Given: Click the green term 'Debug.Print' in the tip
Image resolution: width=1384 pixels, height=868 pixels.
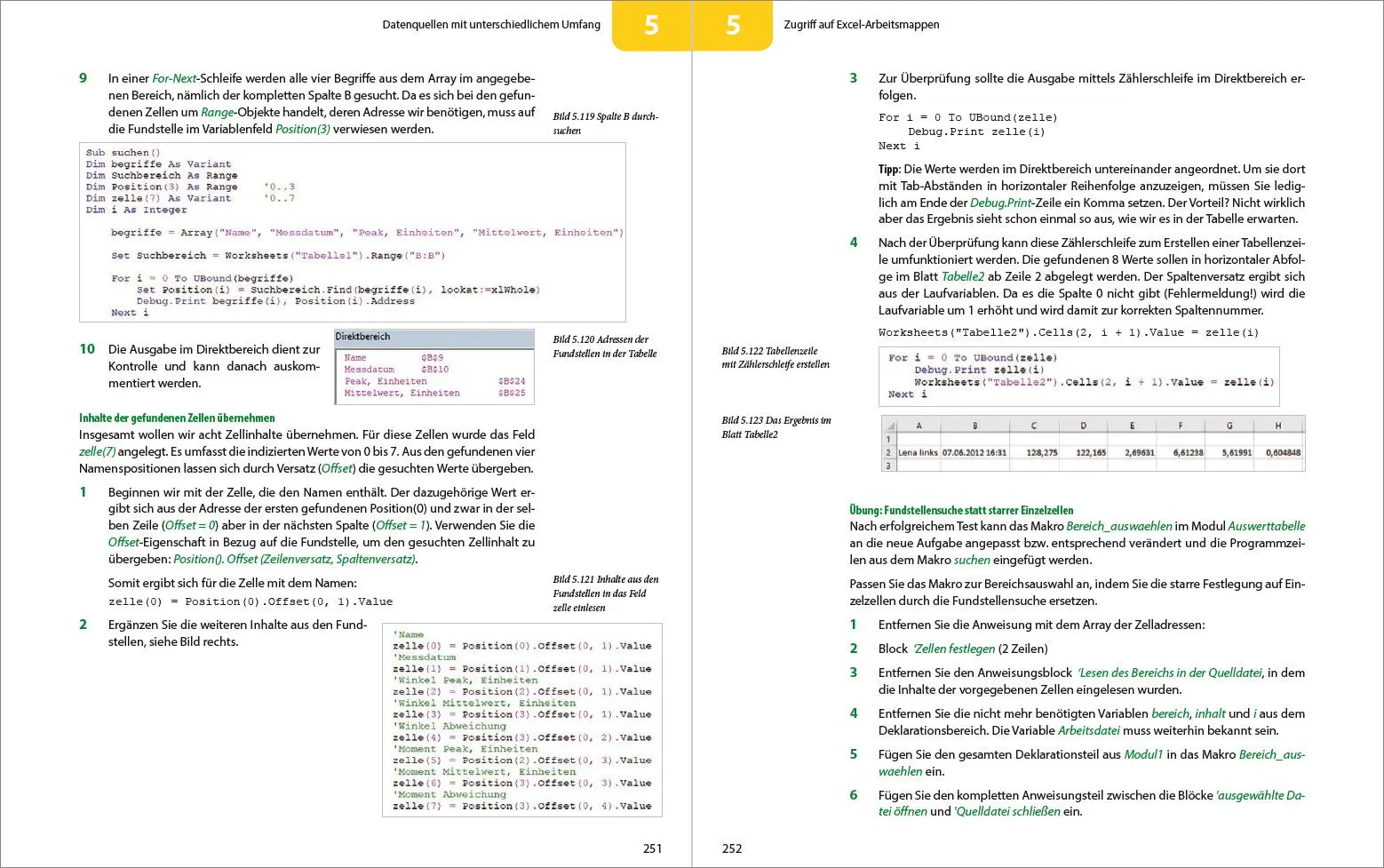Looking at the screenshot, I should point(999,203).
